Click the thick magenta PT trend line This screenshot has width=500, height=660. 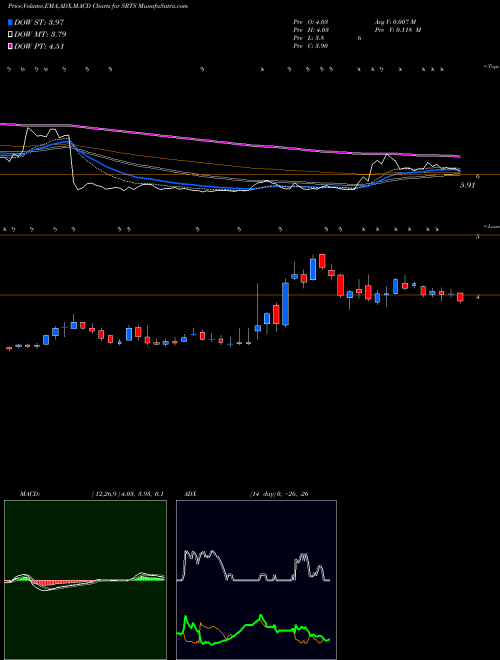point(230,142)
